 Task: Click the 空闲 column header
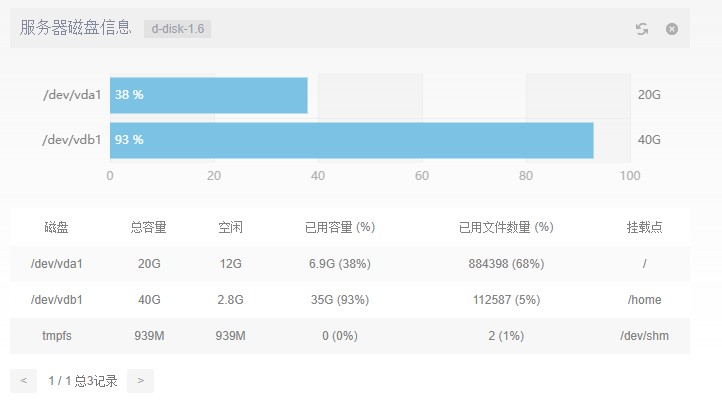pyautogui.click(x=231, y=228)
